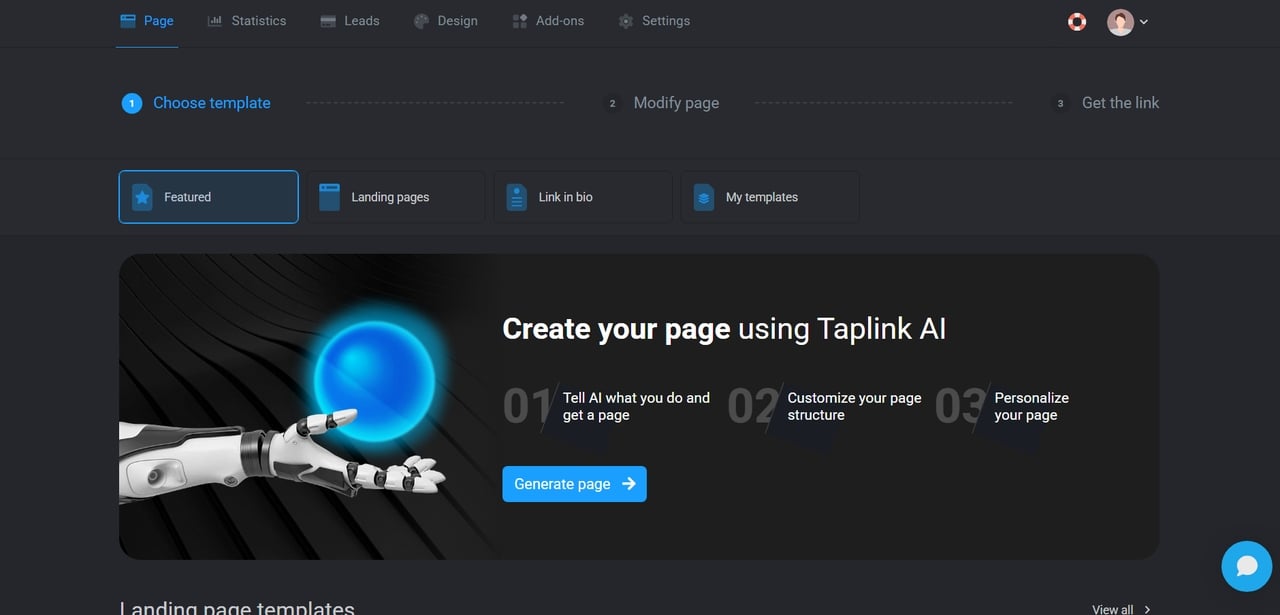Click the Personalize your page text
Image resolution: width=1280 pixels, height=615 pixels.
1031,406
